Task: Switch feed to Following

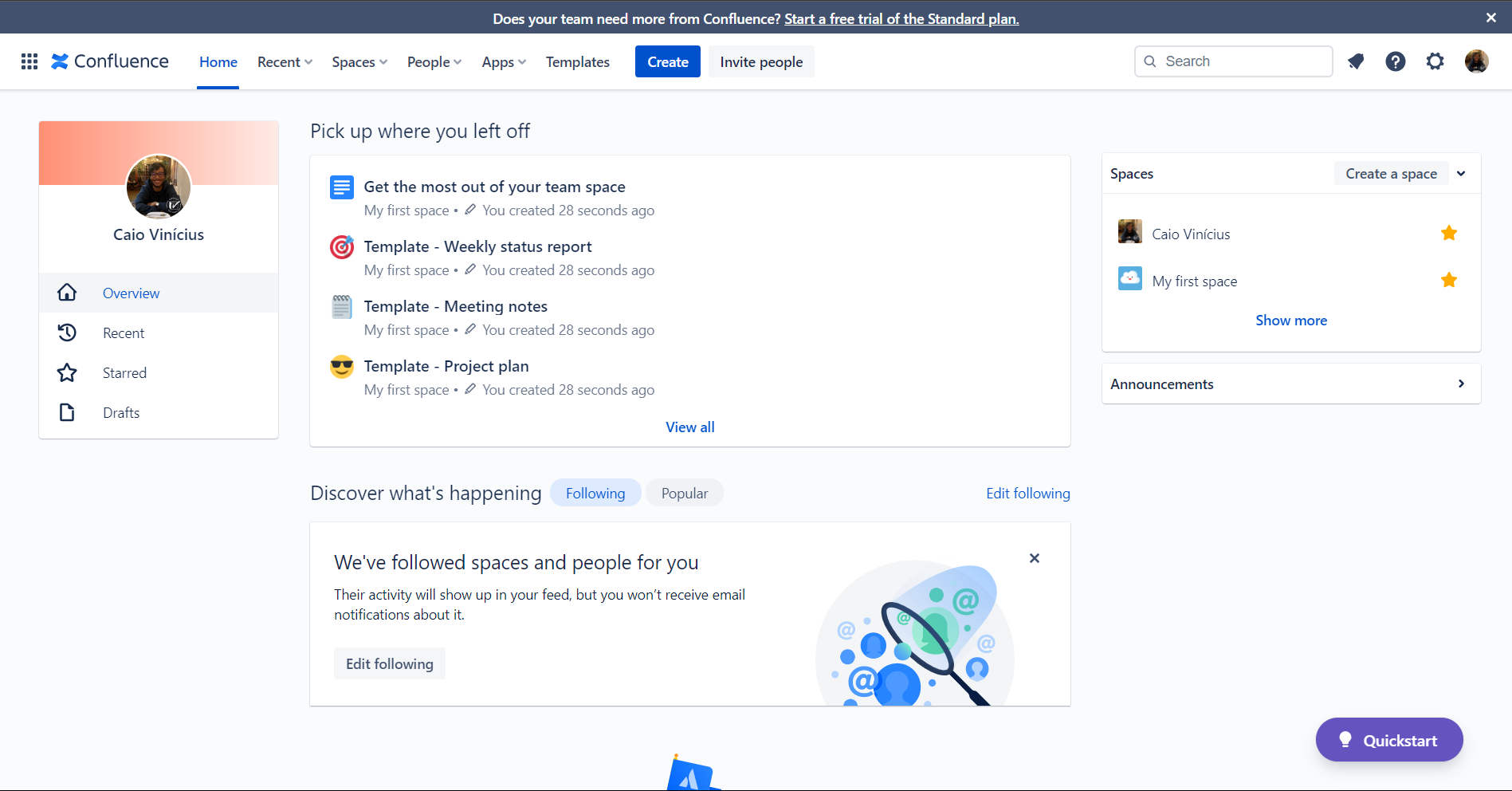Action: 595,493
